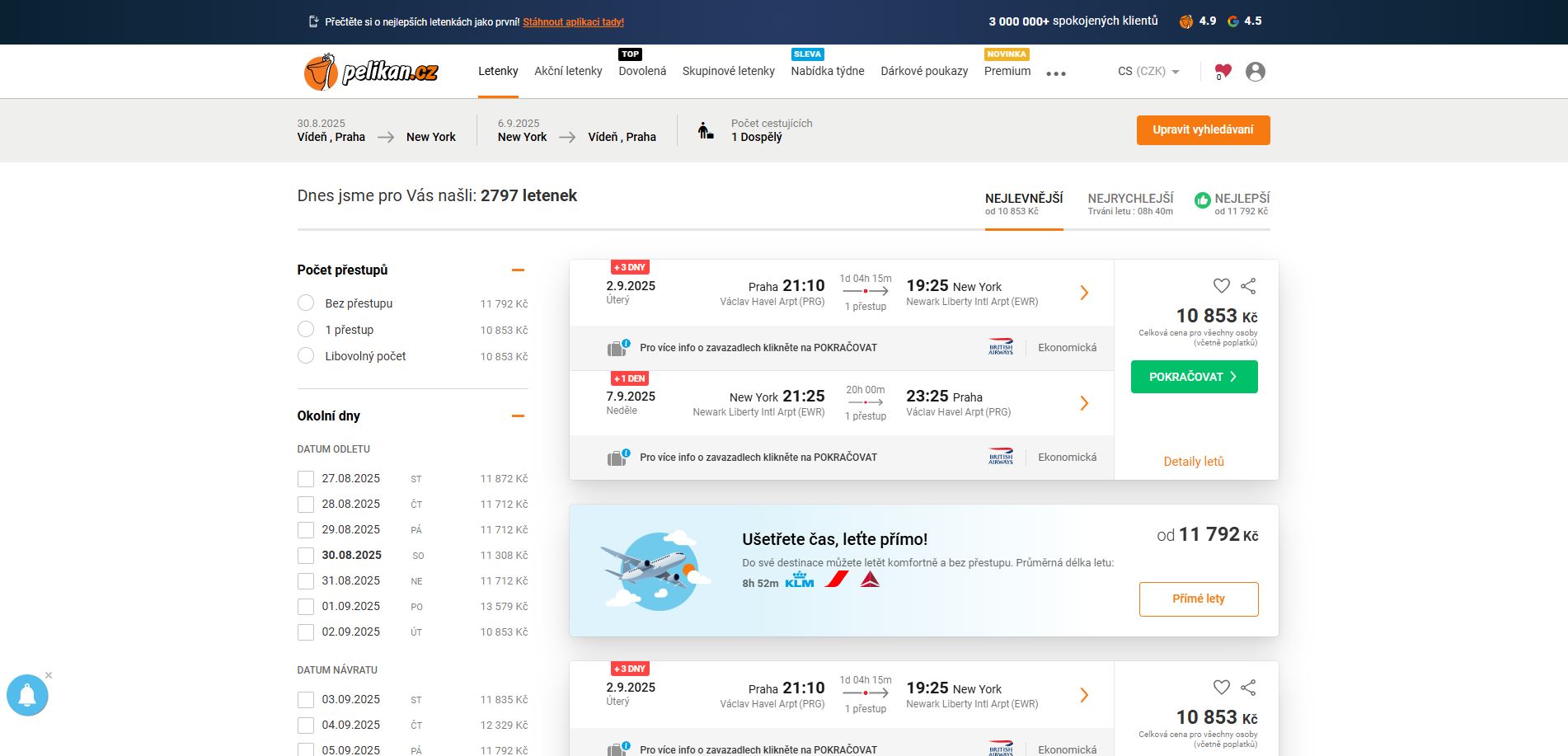The height and width of the screenshot is (756, 1568).
Task: Select Bez přestupu radio option
Action: click(x=306, y=303)
